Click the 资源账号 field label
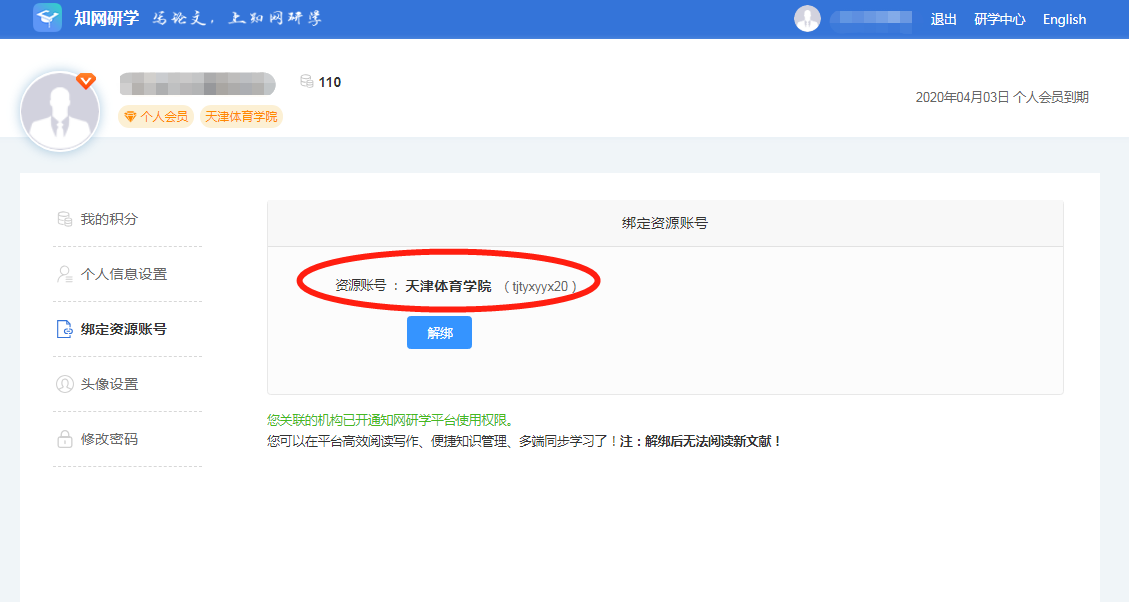 pyautogui.click(x=361, y=285)
